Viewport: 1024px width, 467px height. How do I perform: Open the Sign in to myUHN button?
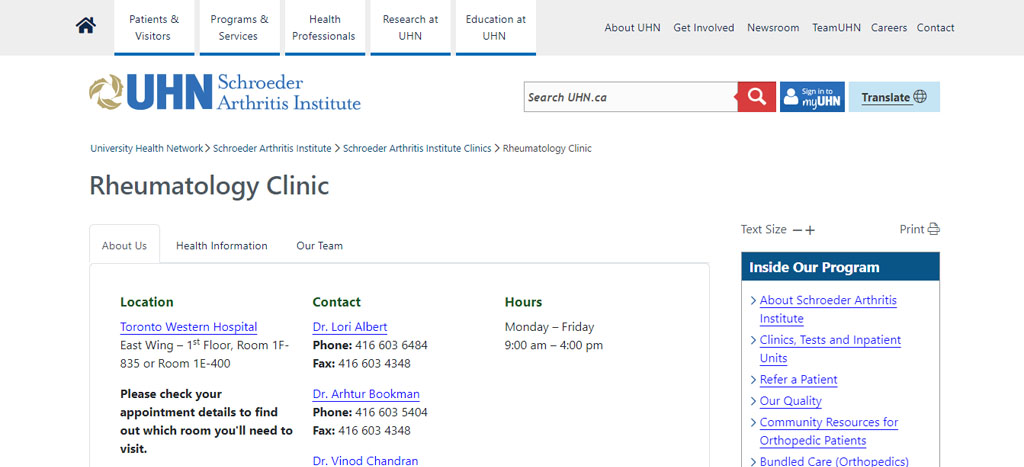(x=812, y=97)
